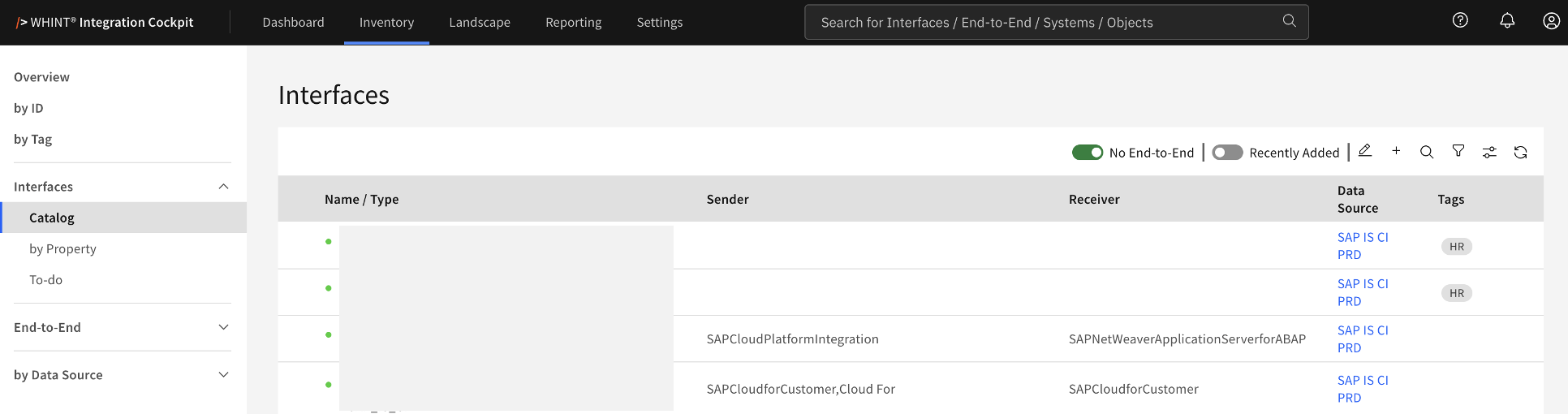
Task: Expand the End-to-End sidebar section
Action: [224, 327]
